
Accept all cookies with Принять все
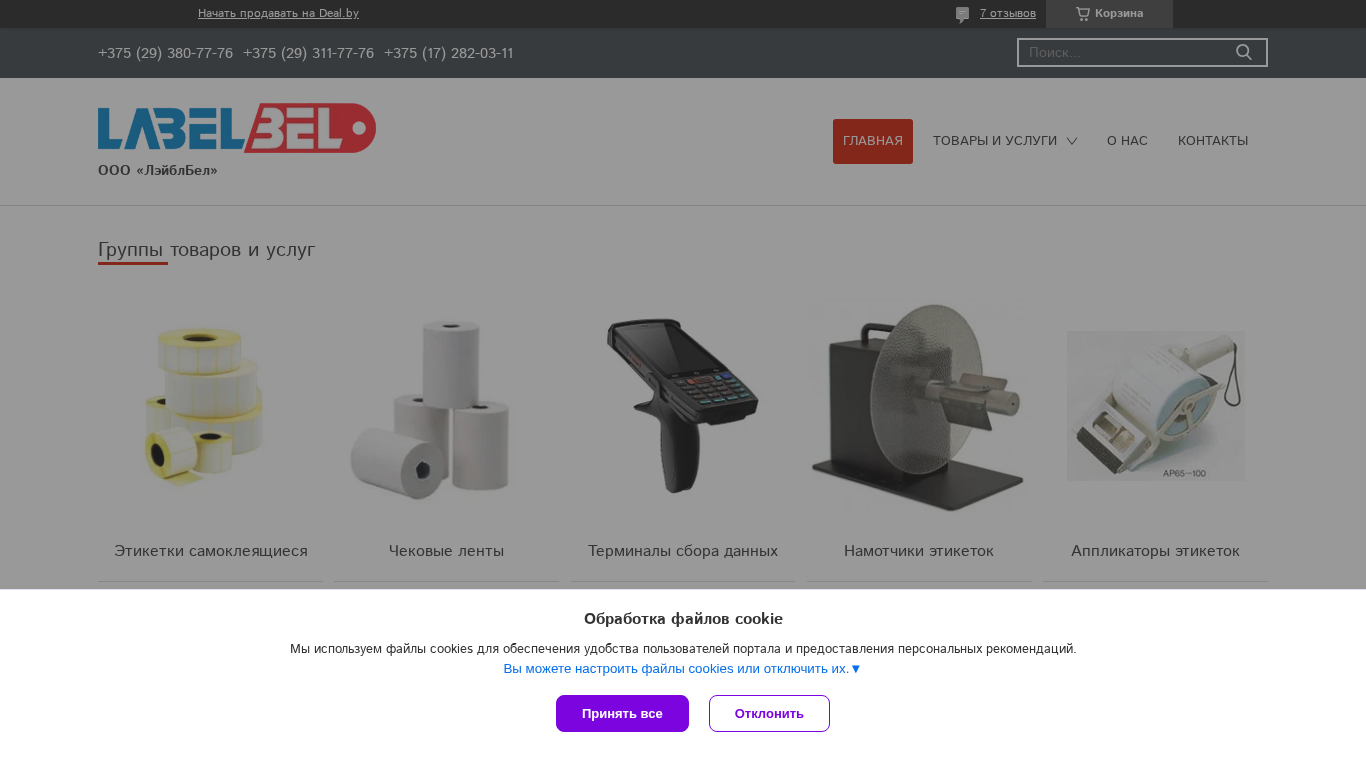(622, 713)
